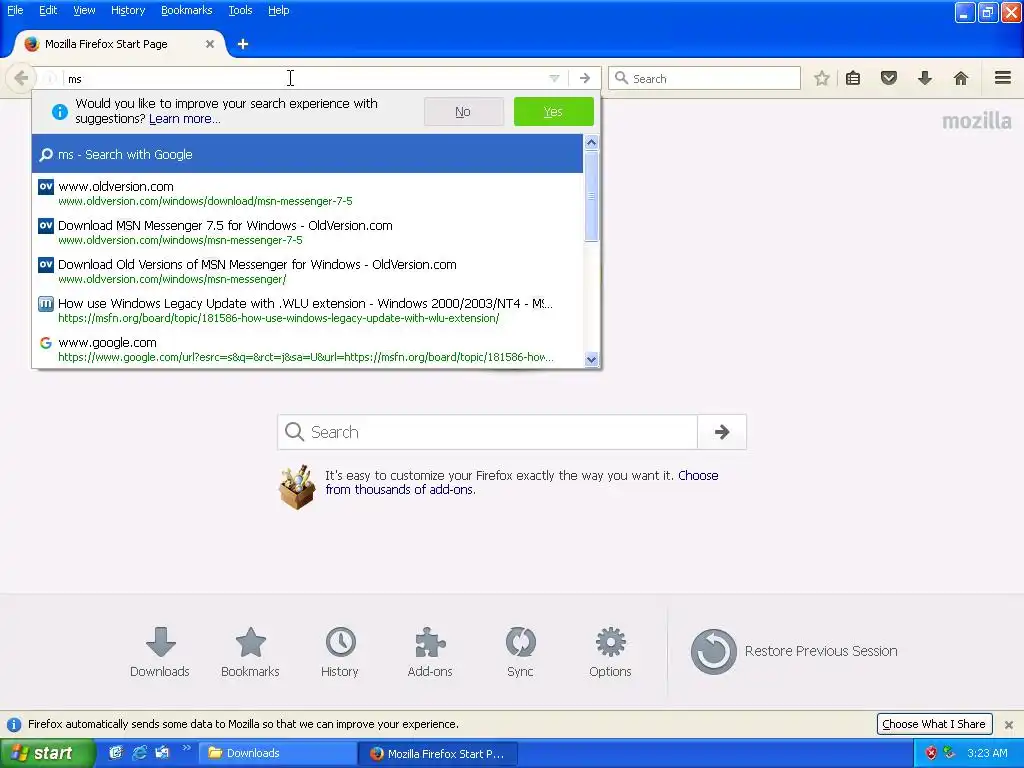Open Downloads from start page shortcuts
The width and height of the screenshot is (1024, 768).
point(160,651)
